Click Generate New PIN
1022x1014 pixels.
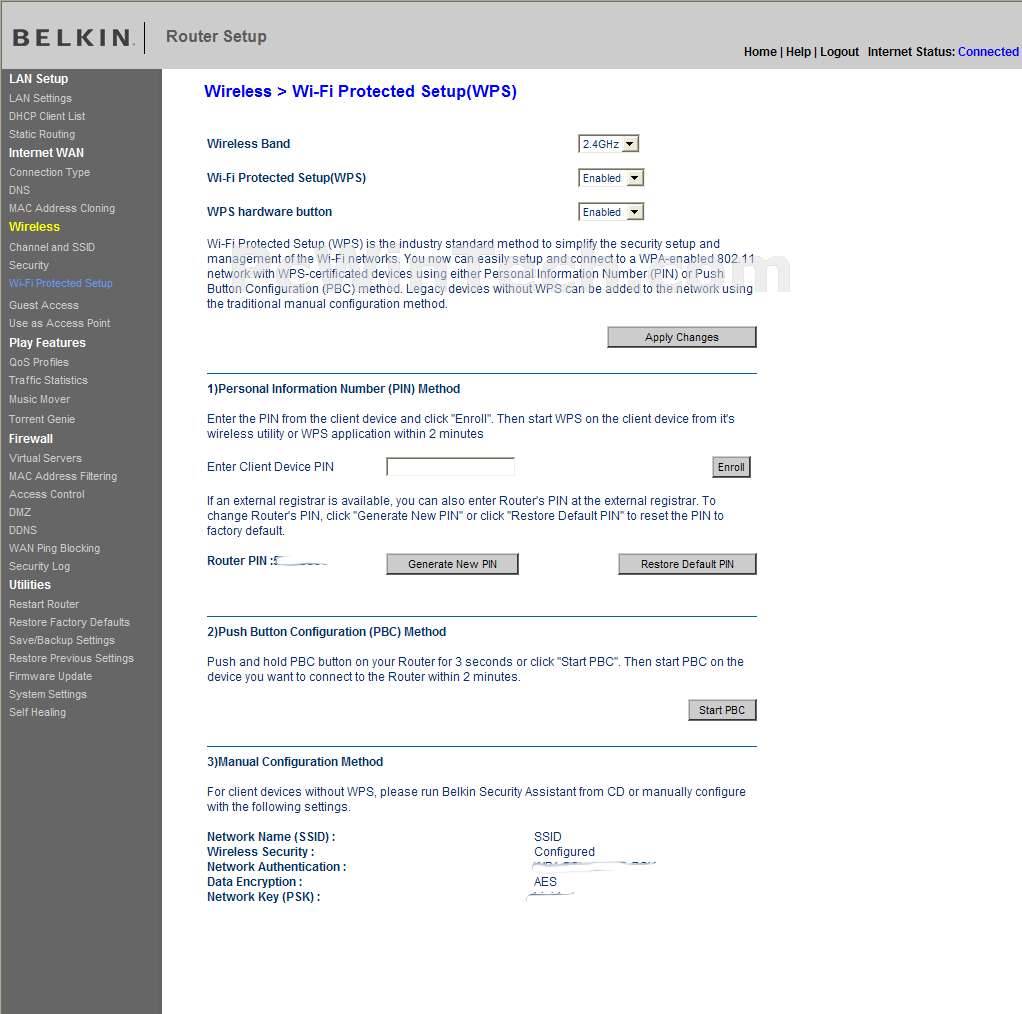452,564
